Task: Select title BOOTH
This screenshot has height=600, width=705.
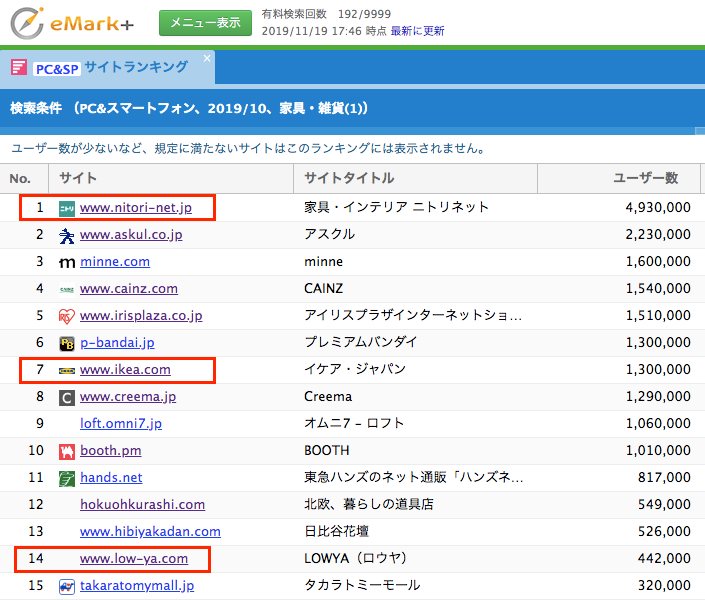Action: pos(327,450)
